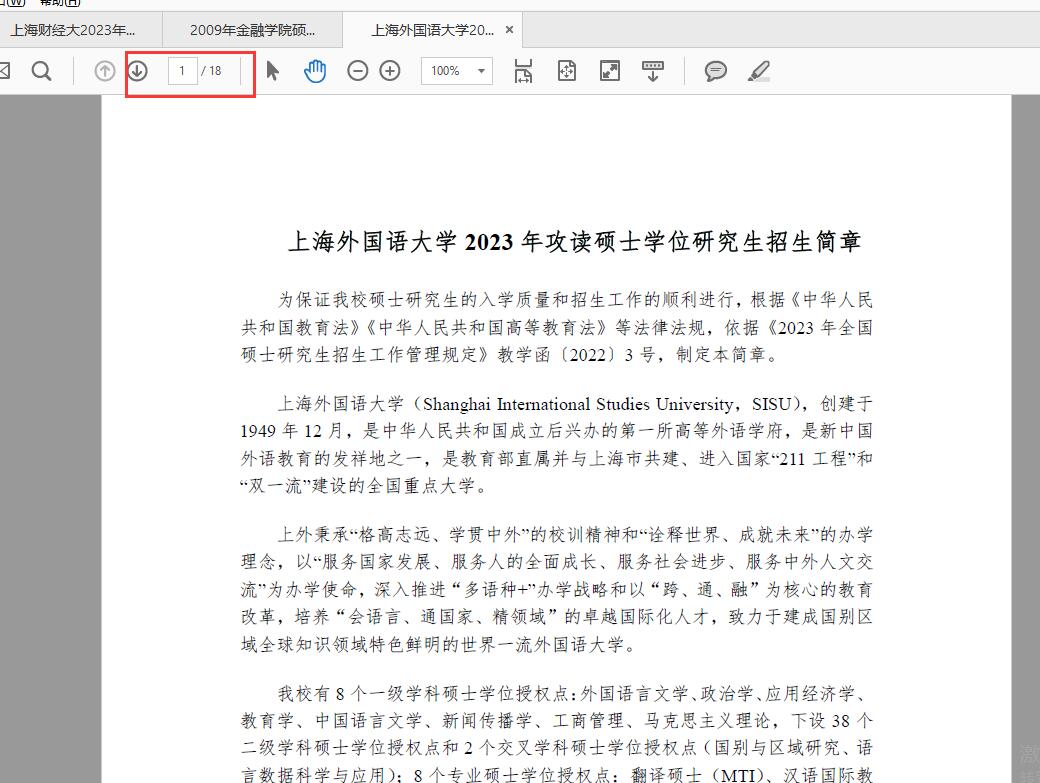Click the '/ 18' total page count

click(x=212, y=70)
